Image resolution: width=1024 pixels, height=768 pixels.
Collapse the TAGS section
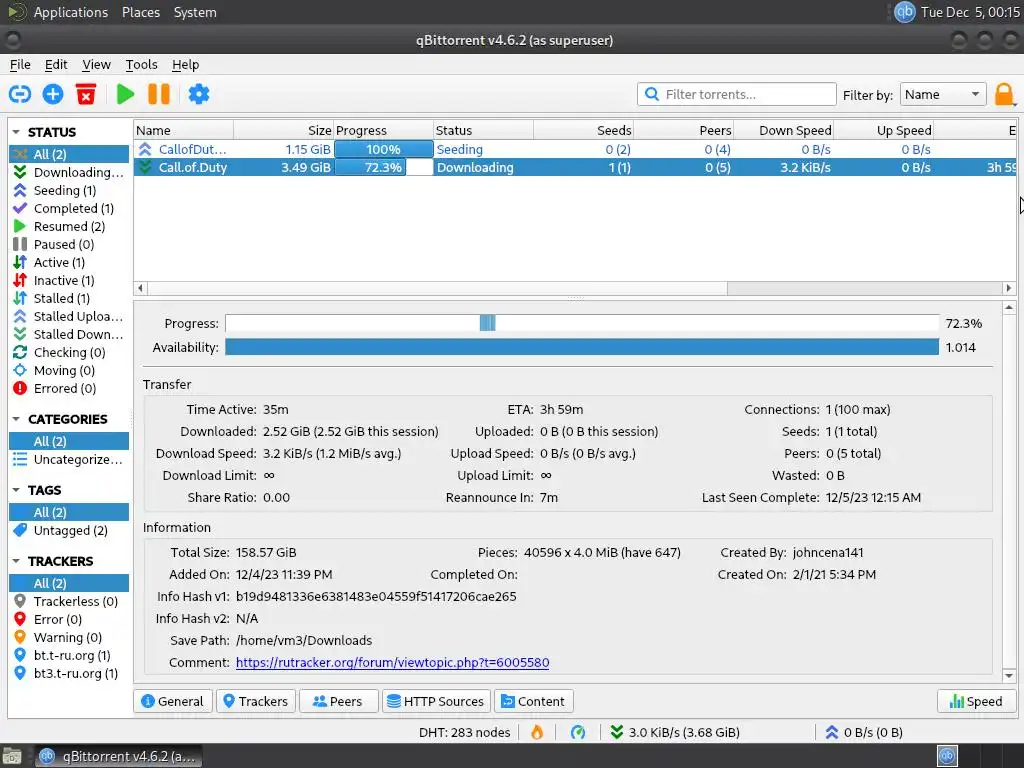coord(16,490)
